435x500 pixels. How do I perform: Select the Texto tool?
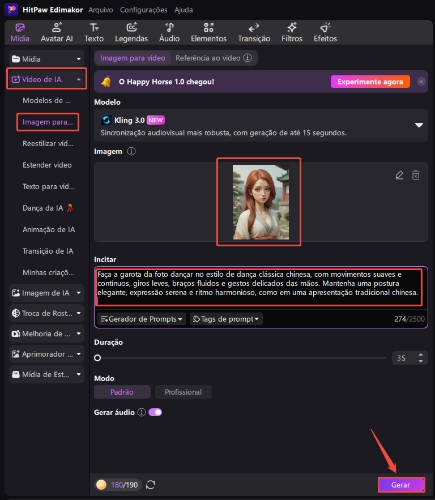point(94,33)
